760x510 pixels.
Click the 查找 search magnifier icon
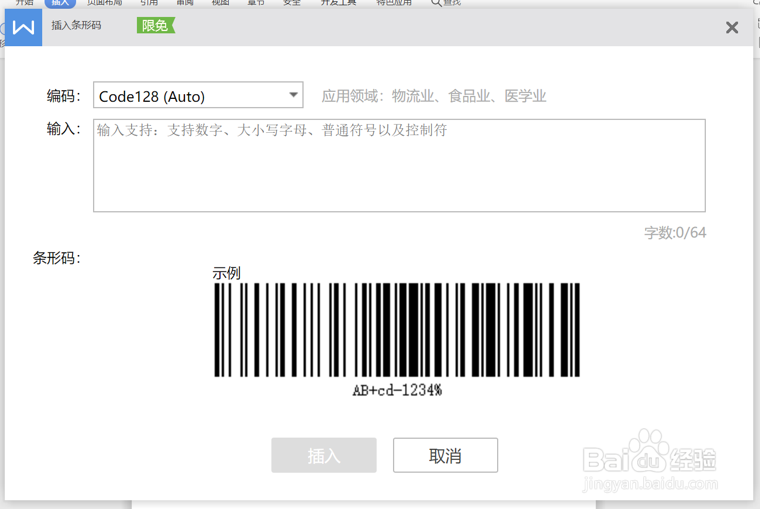[436, 3]
